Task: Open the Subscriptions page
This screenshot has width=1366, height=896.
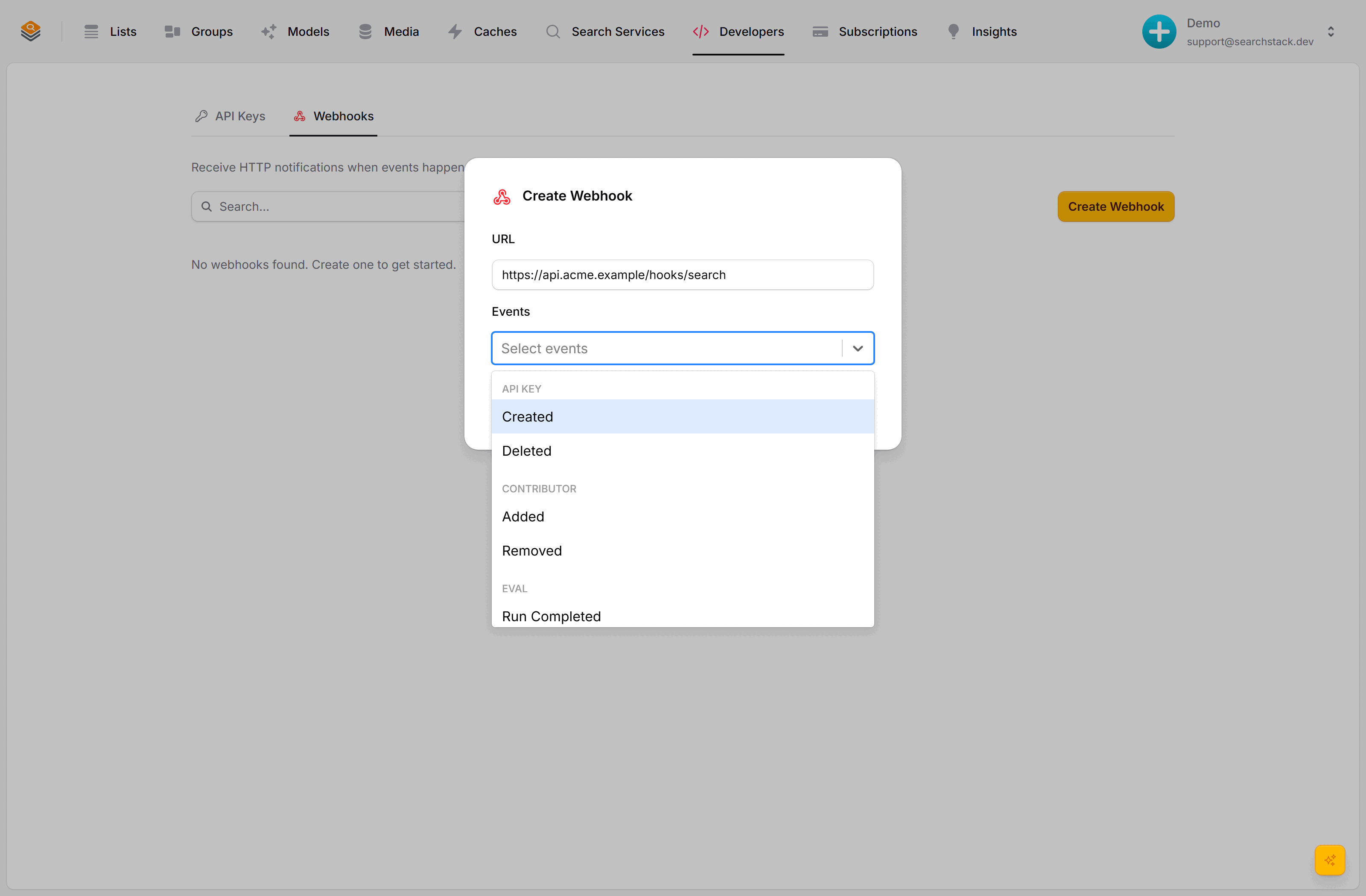Action: point(865,32)
